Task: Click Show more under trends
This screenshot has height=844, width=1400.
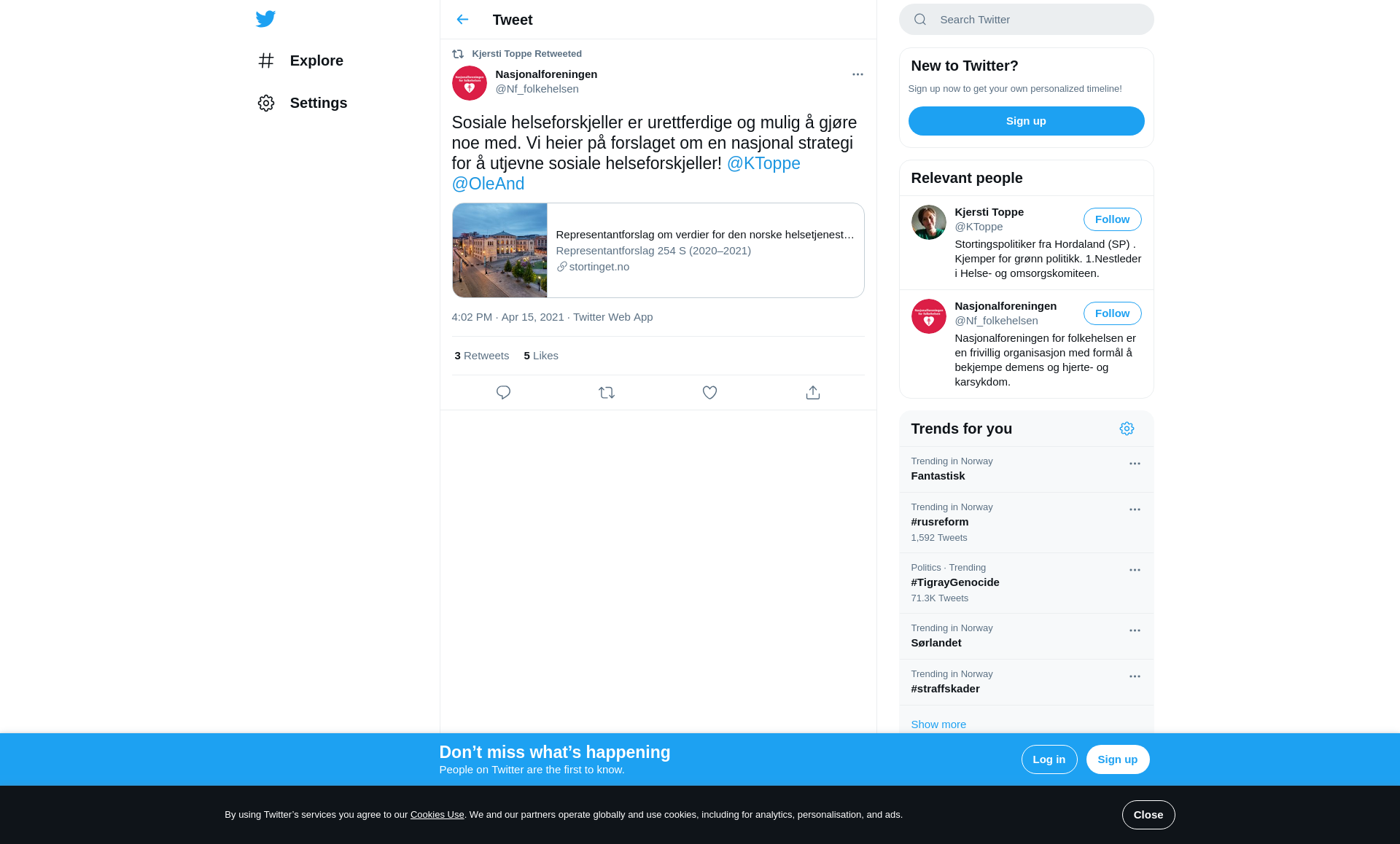Action: [938, 724]
